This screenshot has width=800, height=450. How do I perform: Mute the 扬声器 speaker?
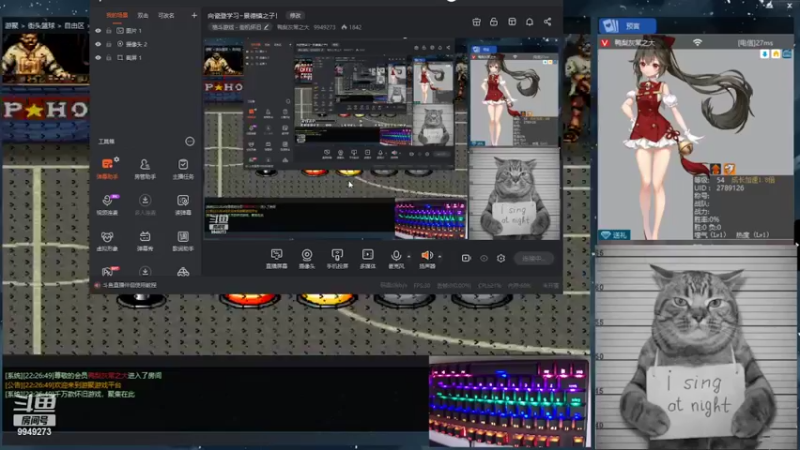[x=427, y=259]
